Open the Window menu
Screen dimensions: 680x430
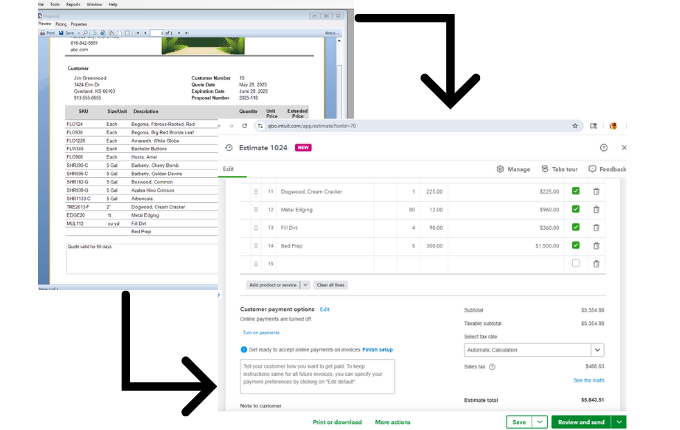click(x=94, y=4)
